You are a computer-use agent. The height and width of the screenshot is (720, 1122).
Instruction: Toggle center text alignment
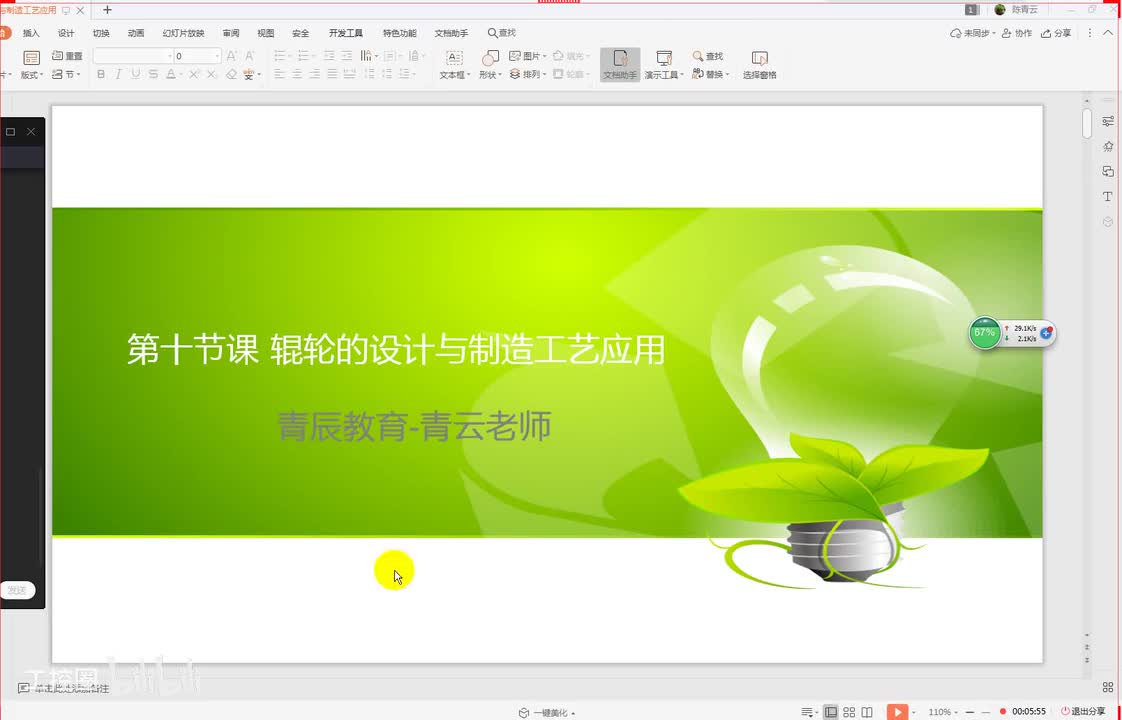[297, 74]
